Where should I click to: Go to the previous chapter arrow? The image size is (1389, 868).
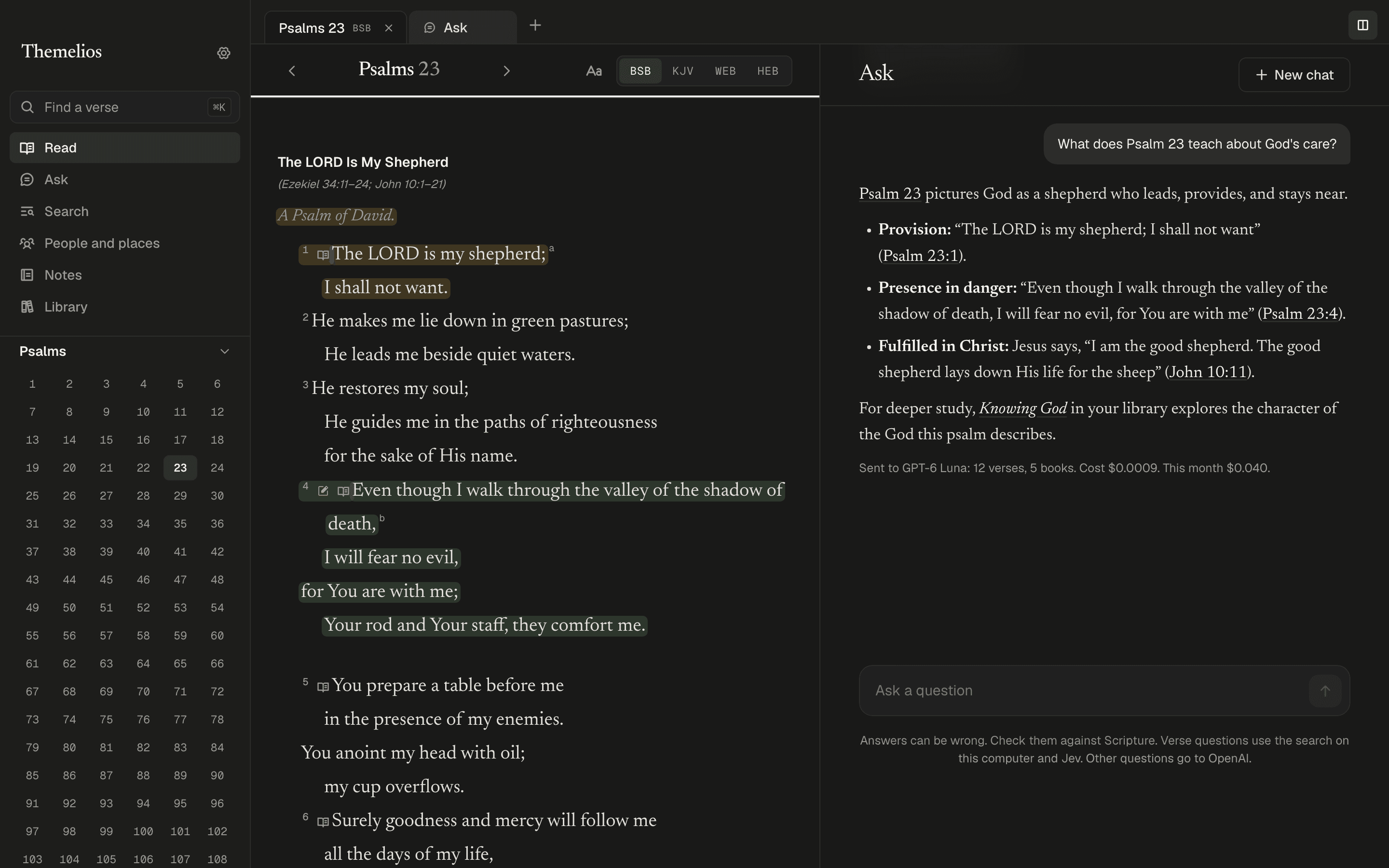point(292,70)
